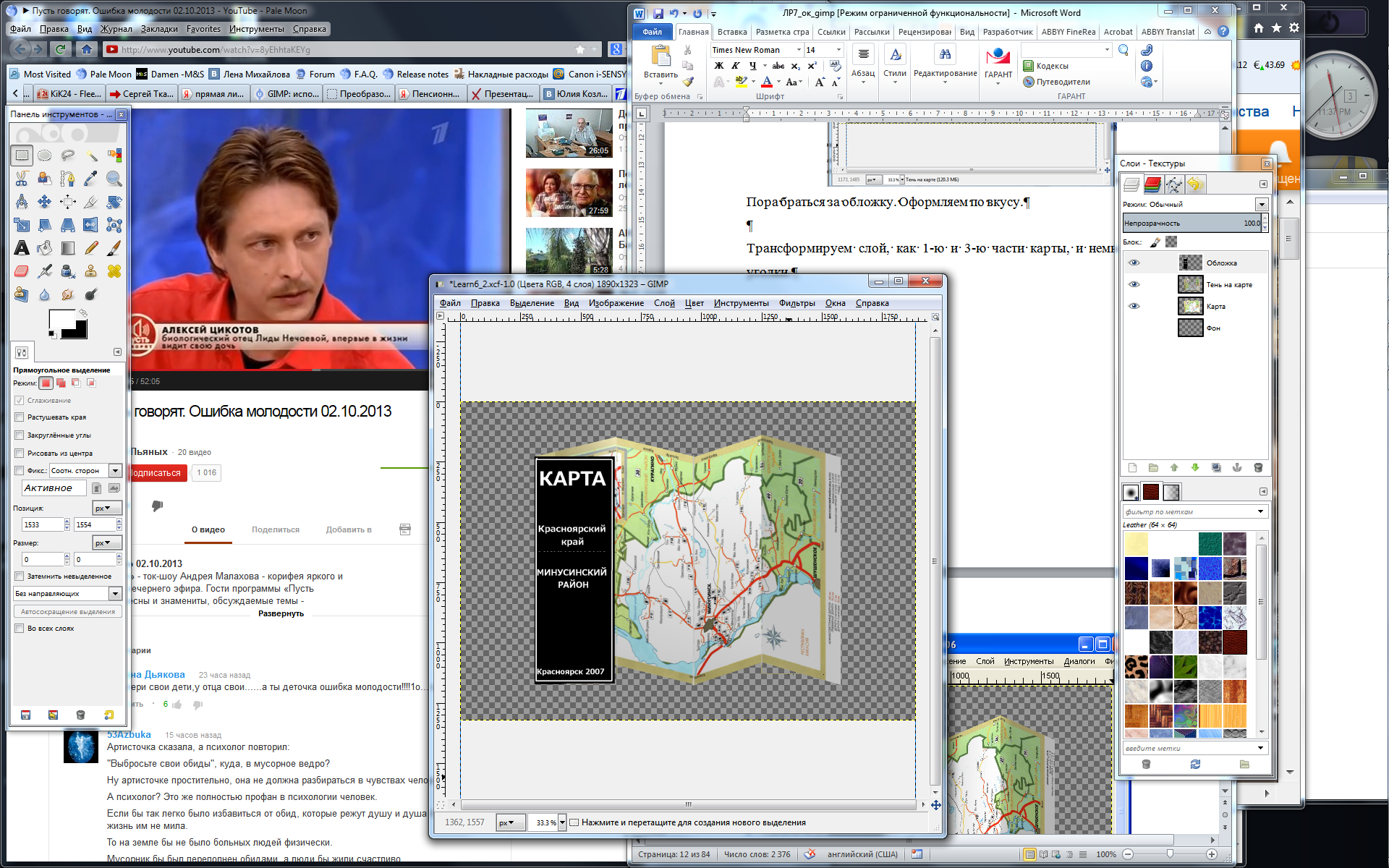Select the Eraser tool
The width and height of the screenshot is (1389, 868).
tap(22, 271)
